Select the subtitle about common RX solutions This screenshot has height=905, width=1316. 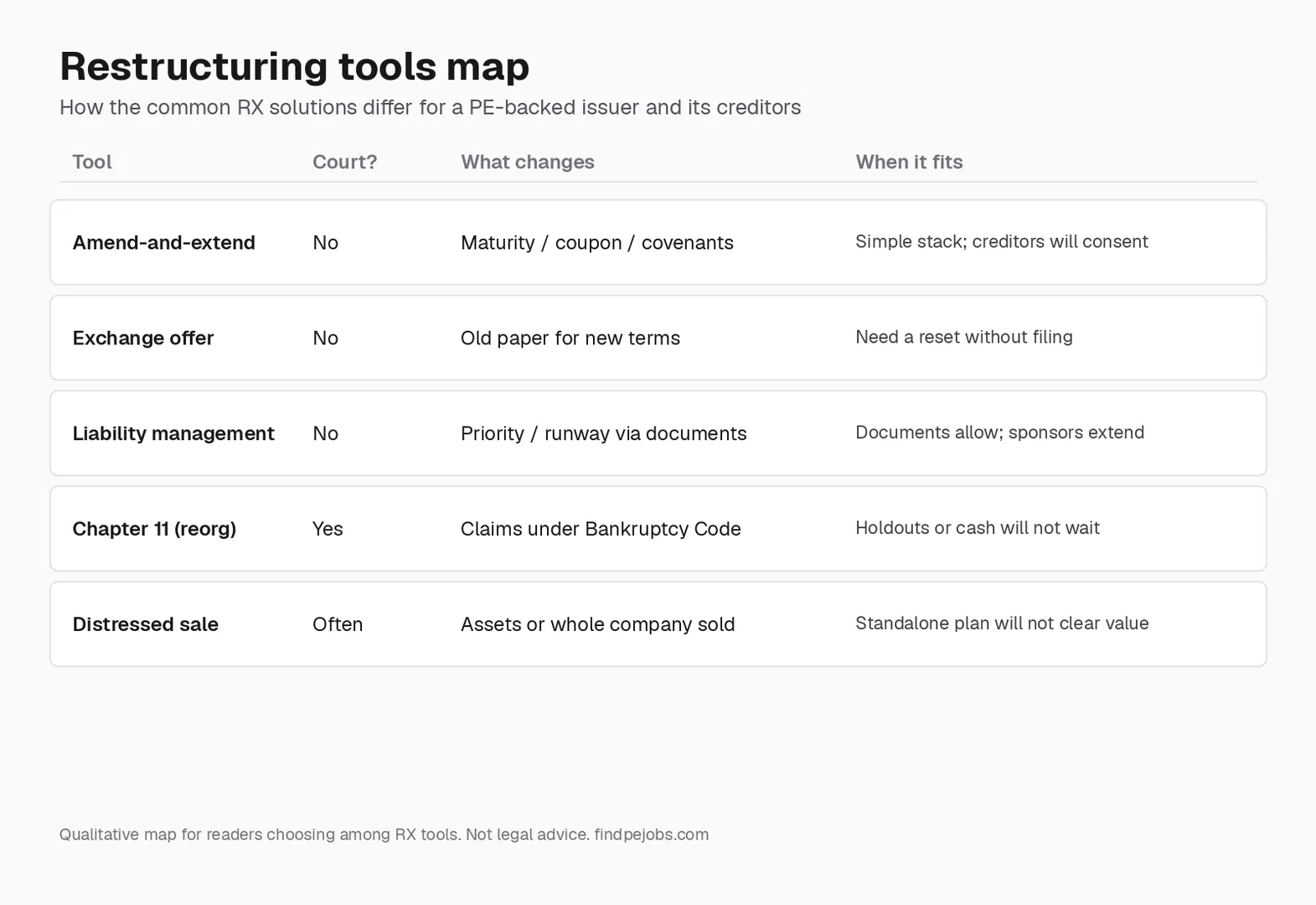[x=430, y=107]
